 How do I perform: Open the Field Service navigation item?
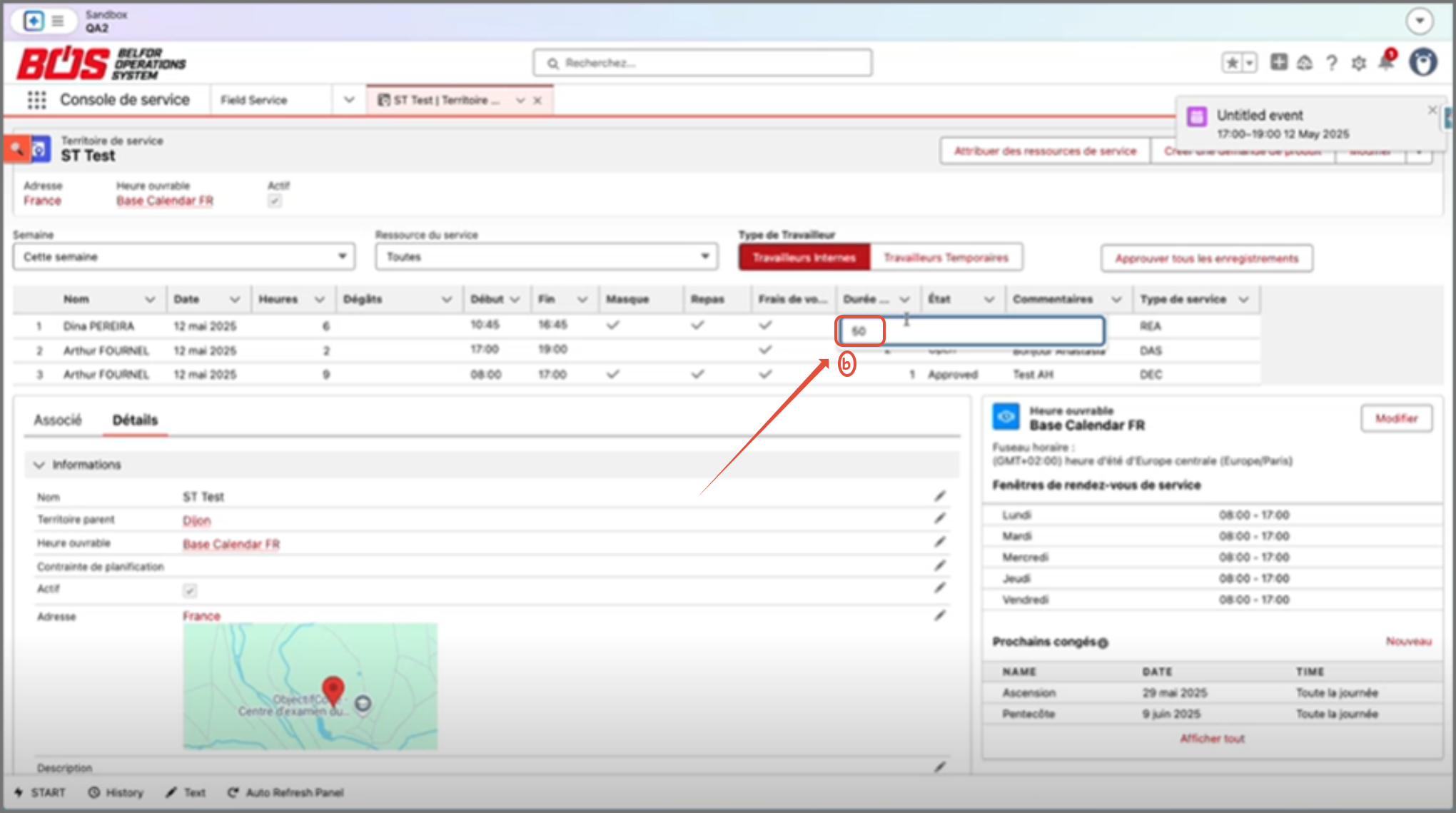pyautogui.click(x=253, y=101)
